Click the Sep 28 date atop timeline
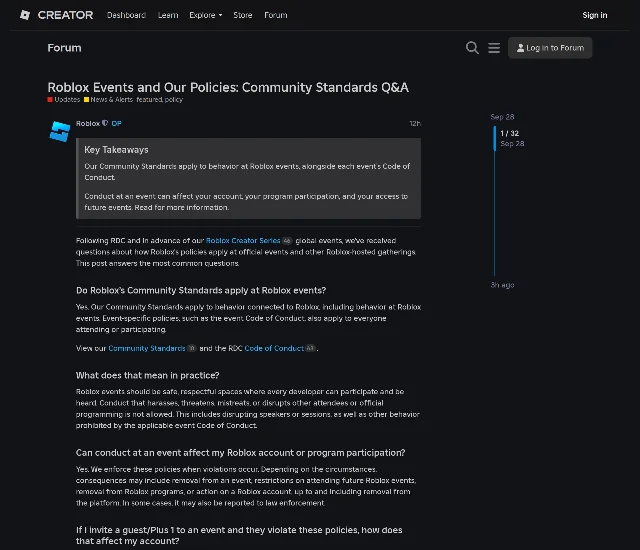The image size is (640, 550). (502, 117)
